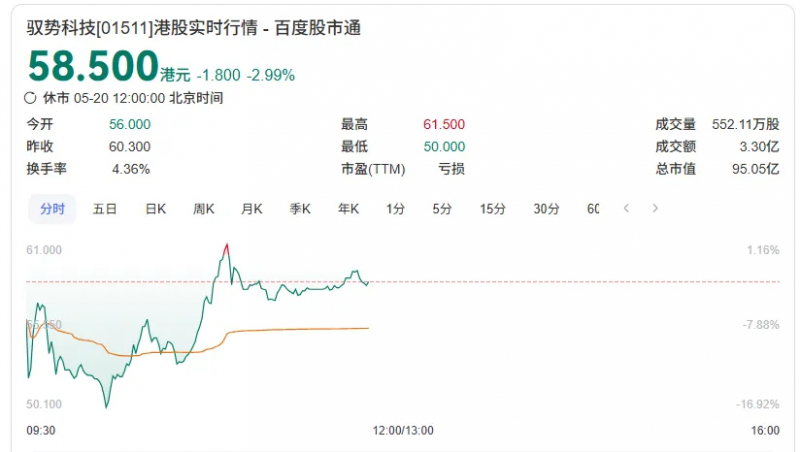Screen dimensions: 800x452
Task: Click the right arrow to show more tabs
Action: click(655, 208)
